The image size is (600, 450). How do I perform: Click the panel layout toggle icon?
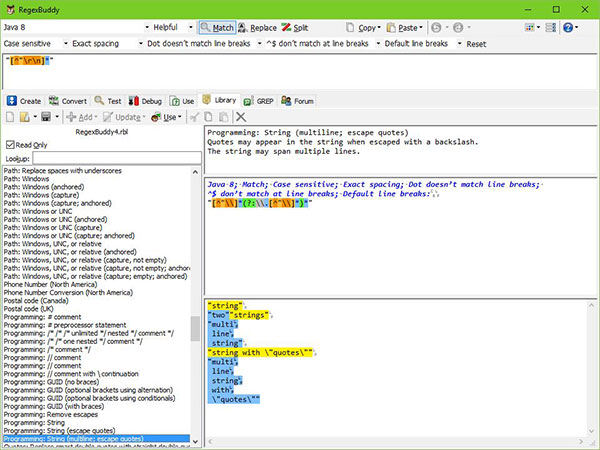coord(551,28)
